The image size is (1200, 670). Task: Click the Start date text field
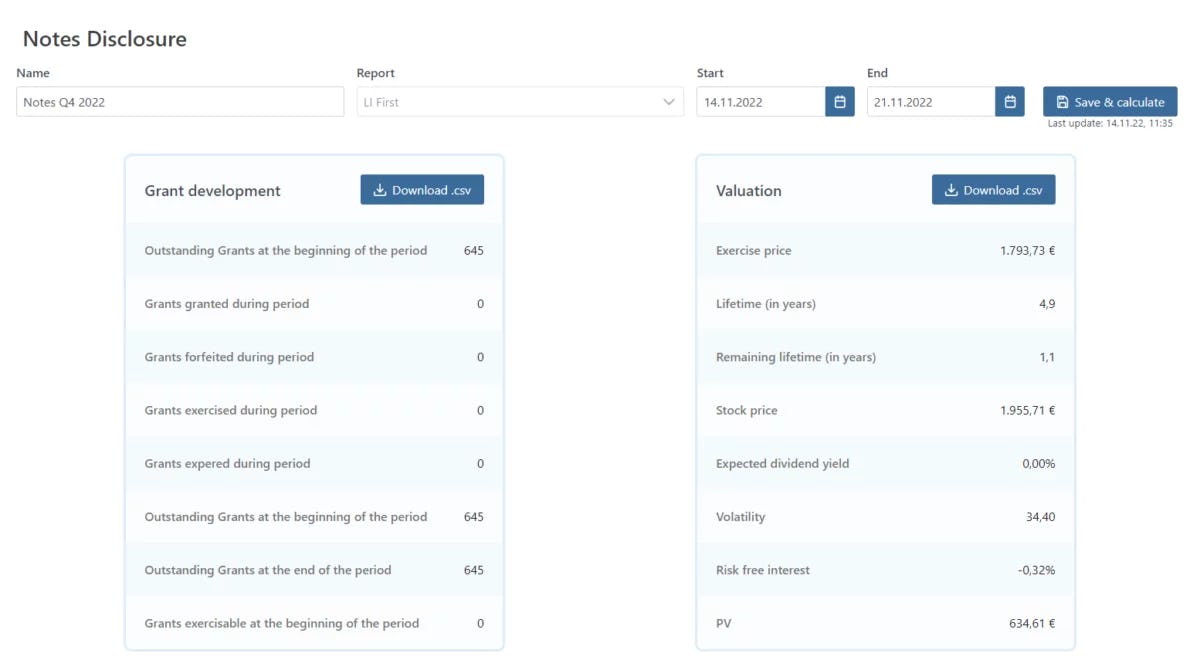tap(760, 101)
